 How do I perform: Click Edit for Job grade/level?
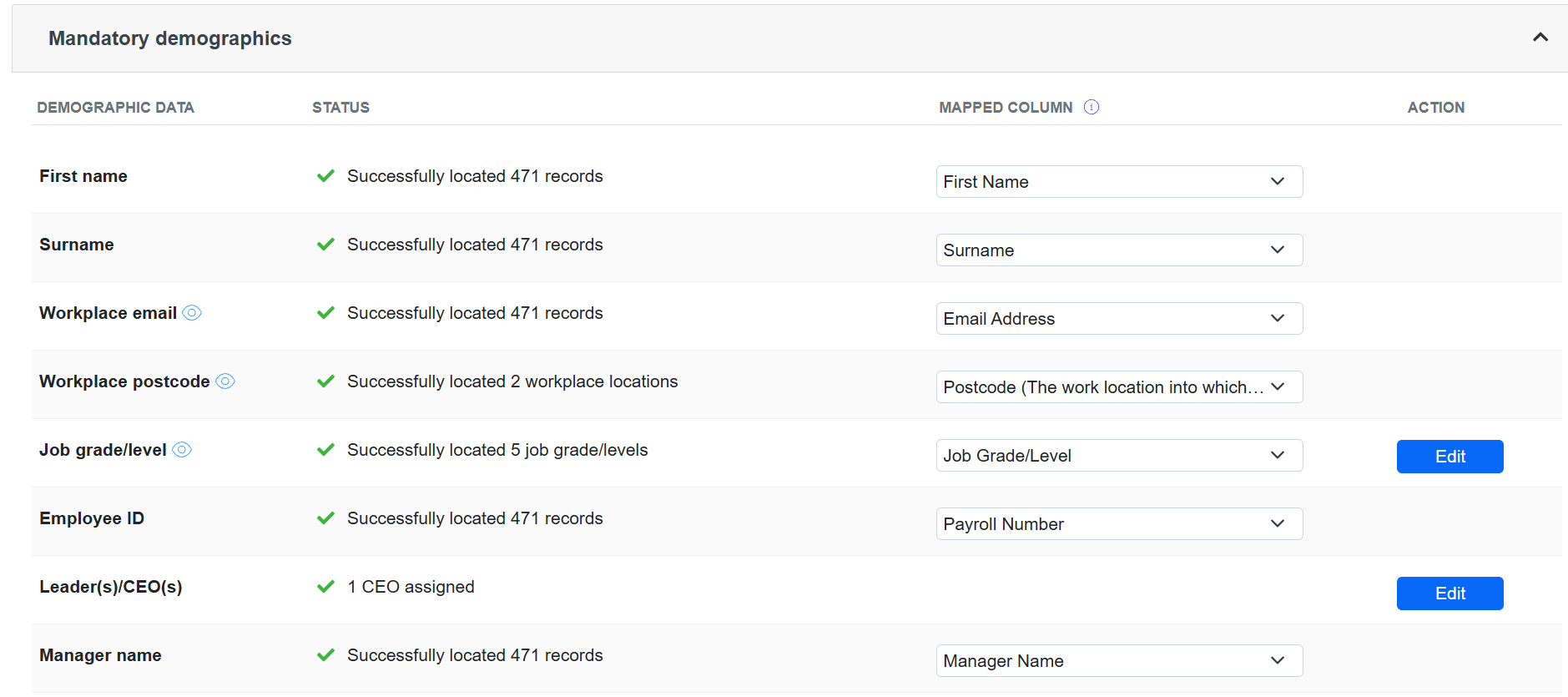point(1450,457)
